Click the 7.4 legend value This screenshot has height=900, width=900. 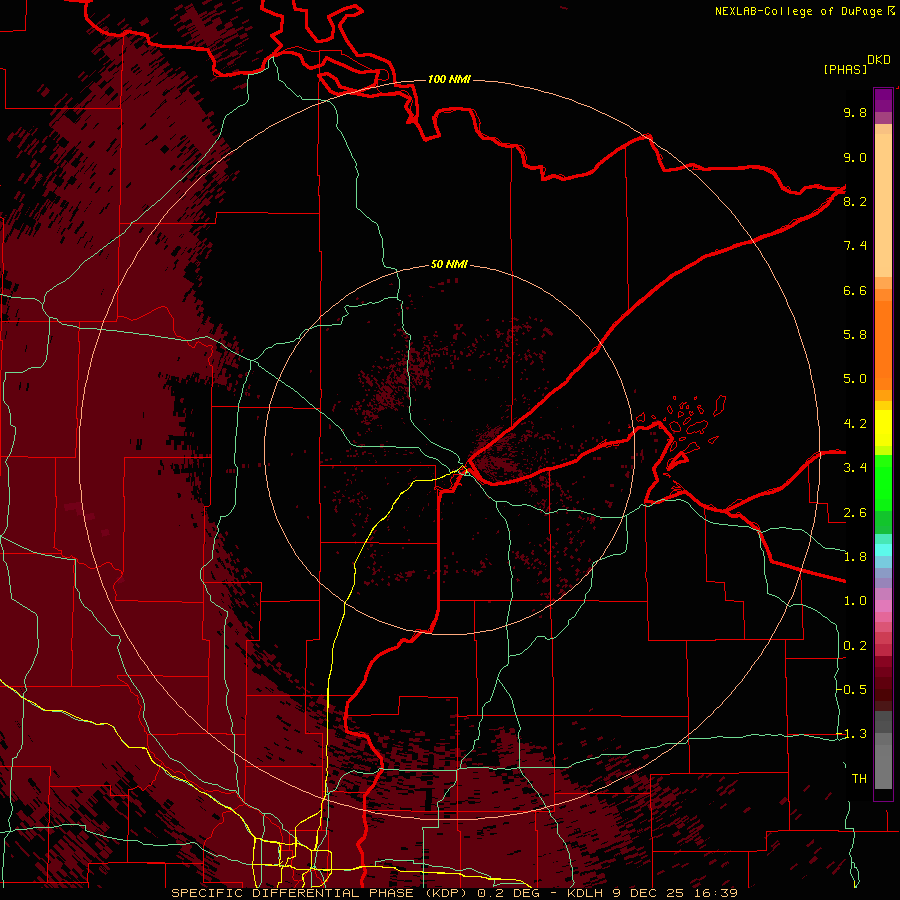point(855,246)
